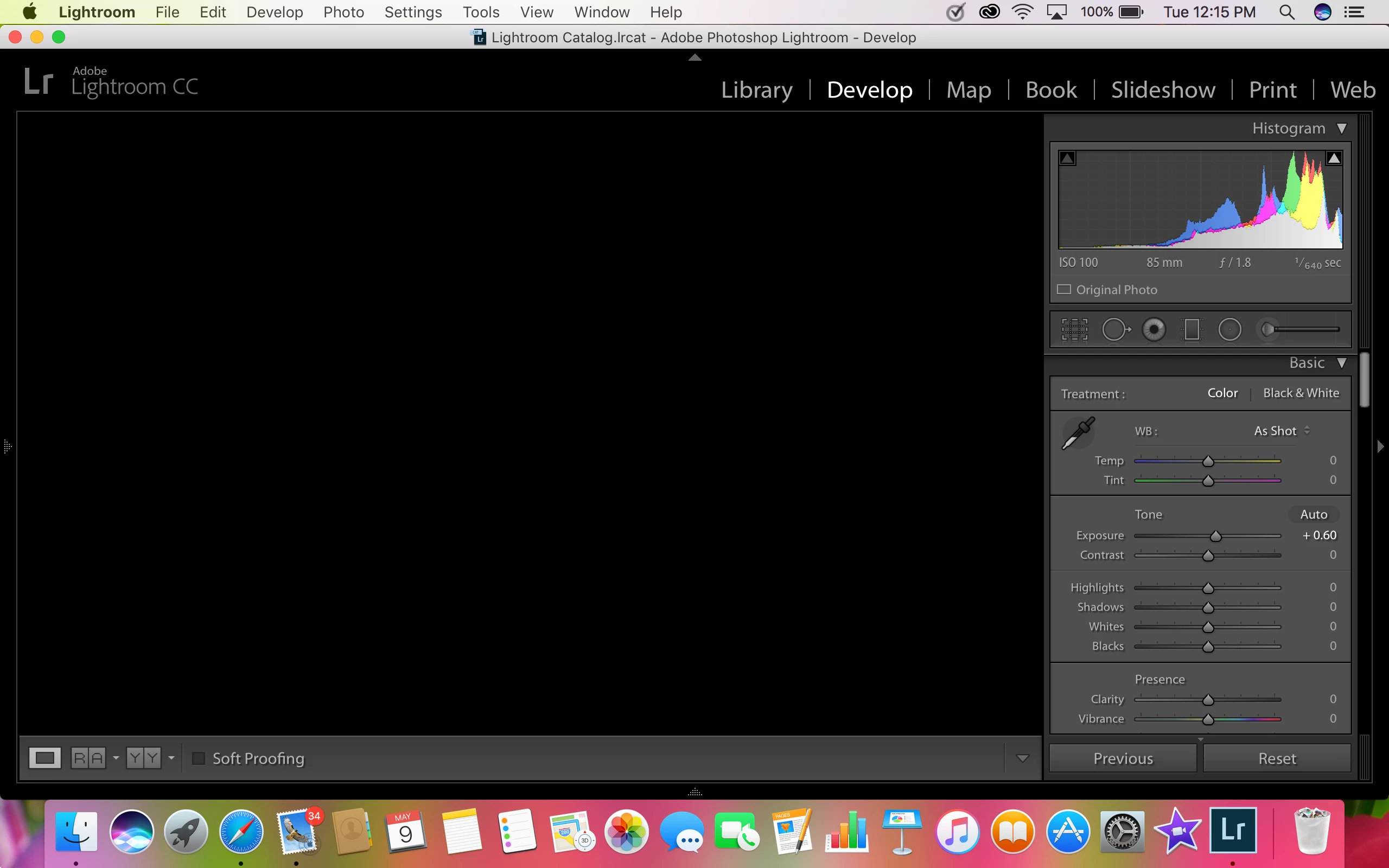Toggle the Original Photo checkbox
Viewport: 1389px width, 868px height.
click(1064, 289)
